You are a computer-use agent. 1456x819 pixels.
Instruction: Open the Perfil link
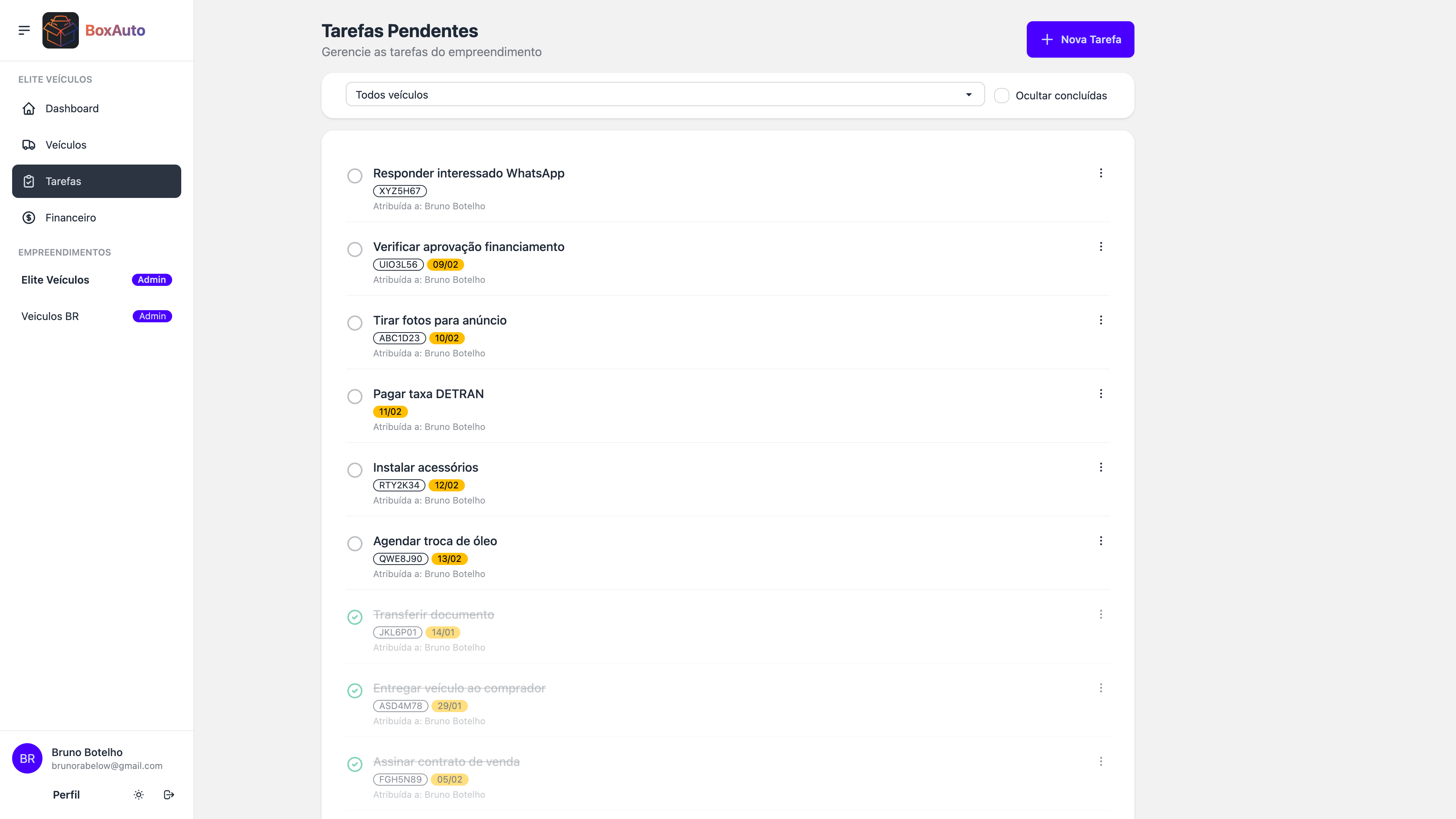click(66, 795)
